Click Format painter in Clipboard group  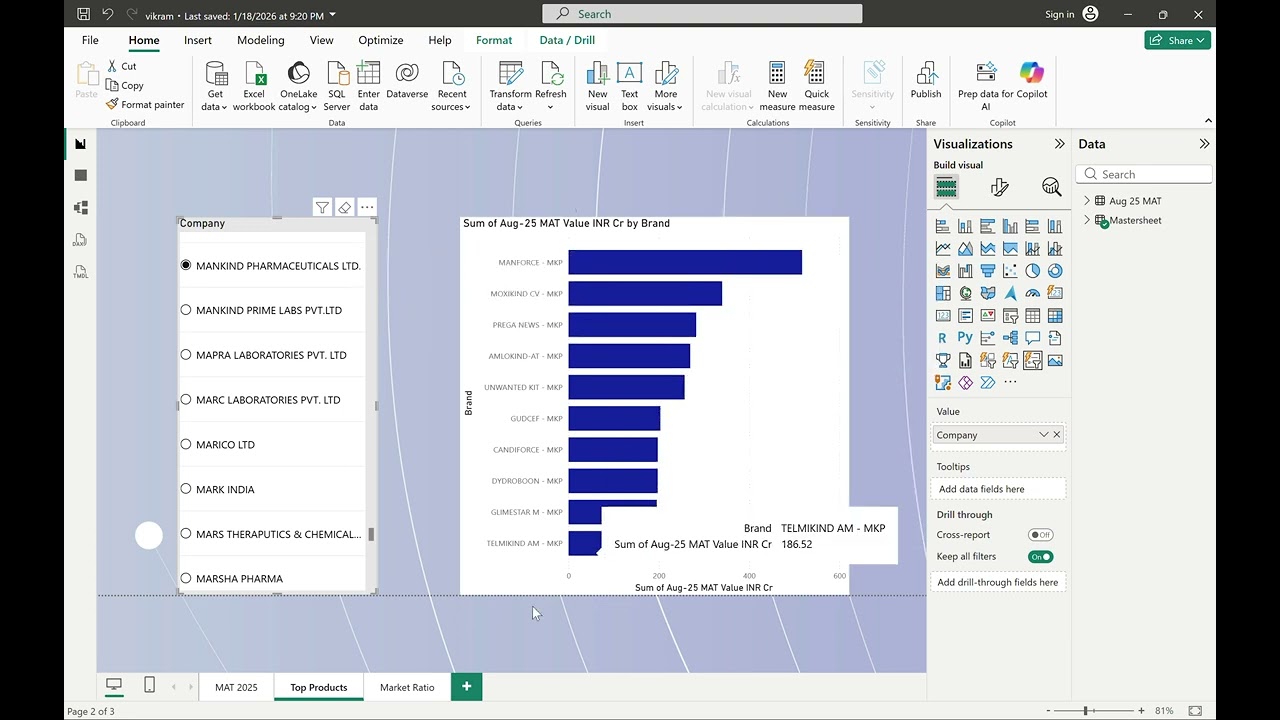click(x=146, y=104)
